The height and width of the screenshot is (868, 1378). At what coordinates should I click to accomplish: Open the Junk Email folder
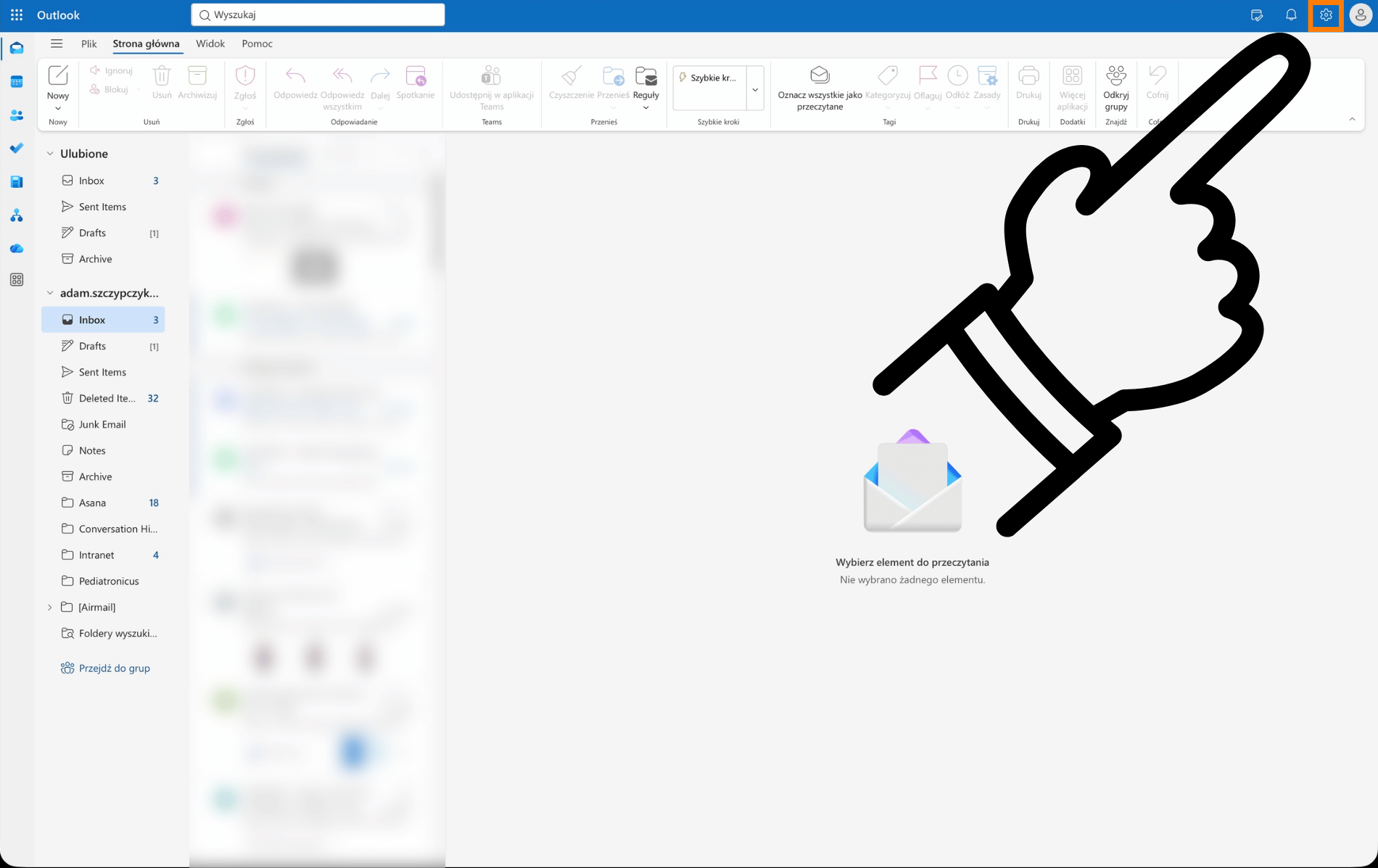tap(103, 424)
